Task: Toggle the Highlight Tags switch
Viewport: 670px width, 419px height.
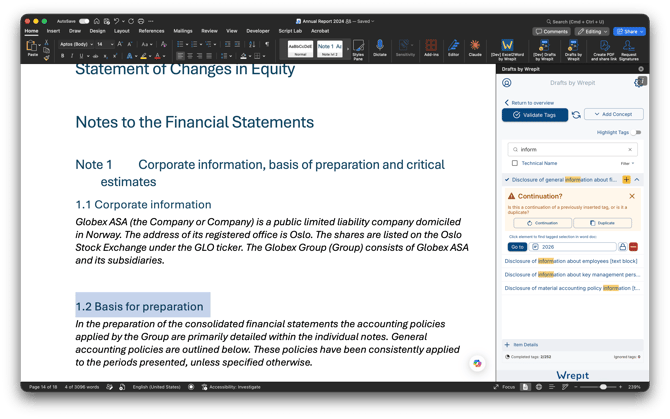Action: point(637,132)
